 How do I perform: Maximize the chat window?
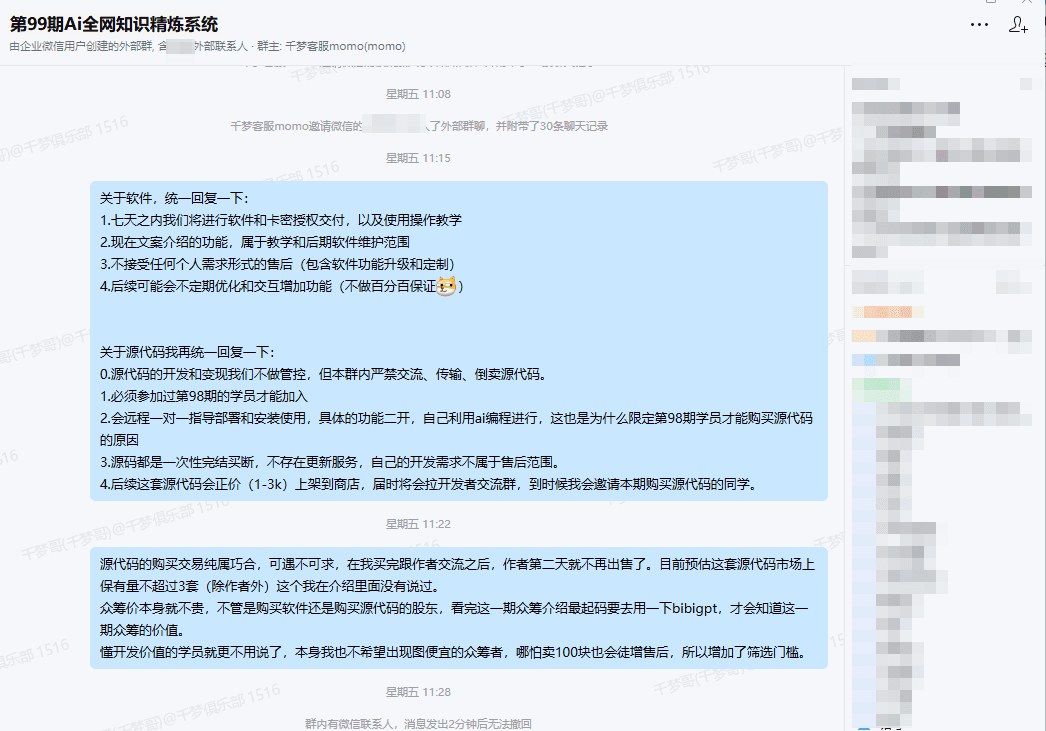[x=990, y=3]
